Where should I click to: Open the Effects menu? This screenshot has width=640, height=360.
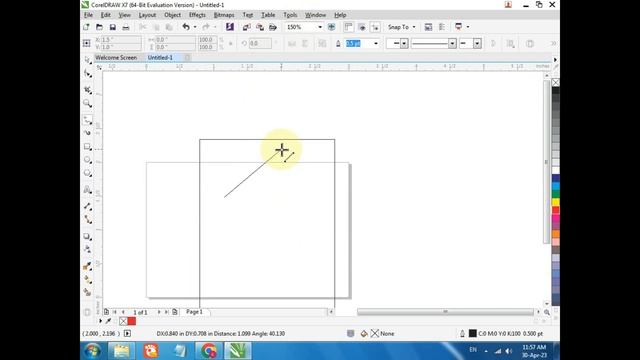point(197,15)
